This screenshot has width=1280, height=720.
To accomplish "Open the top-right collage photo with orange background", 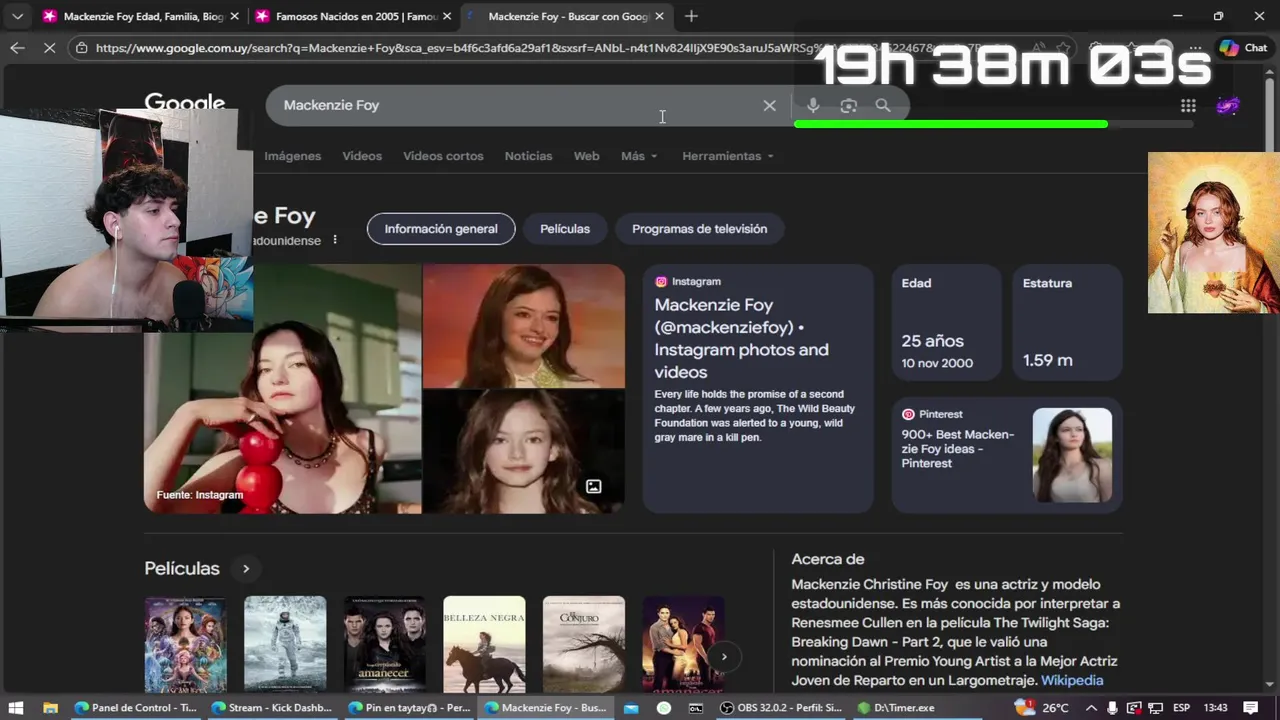I will click(x=524, y=326).
